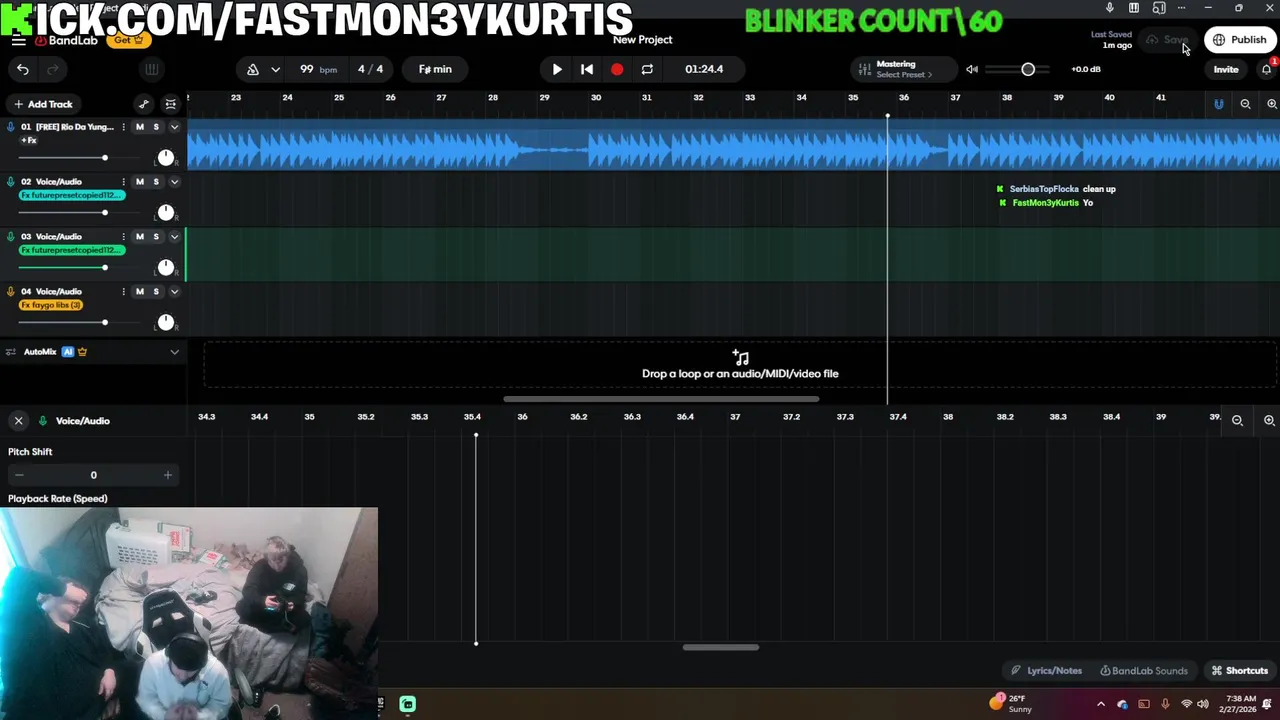Close the Voice/Audio editor panel
Screen dimensions: 1280x720
click(18, 421)
